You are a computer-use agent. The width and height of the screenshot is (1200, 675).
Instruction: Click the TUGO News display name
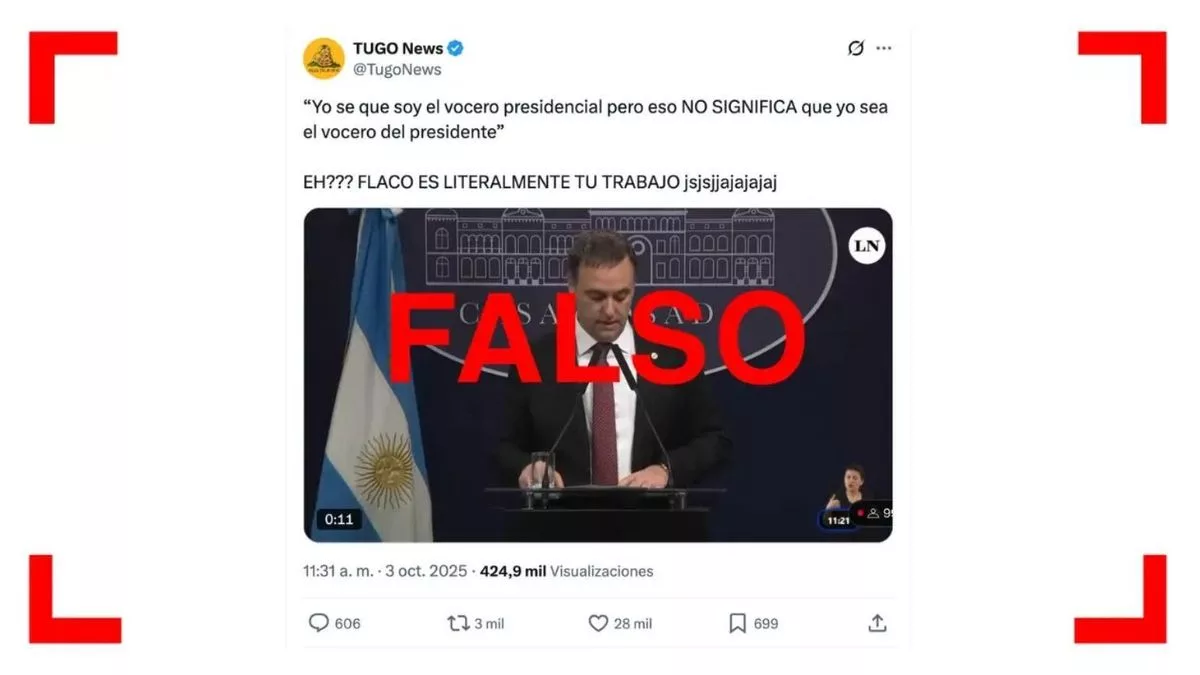click(x=398, y=48)
